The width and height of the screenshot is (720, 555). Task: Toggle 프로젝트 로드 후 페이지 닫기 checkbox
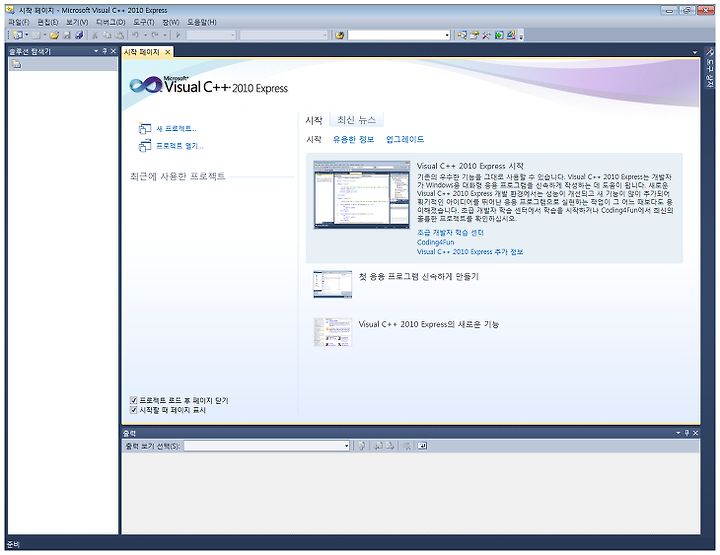[x=134, y=400]
